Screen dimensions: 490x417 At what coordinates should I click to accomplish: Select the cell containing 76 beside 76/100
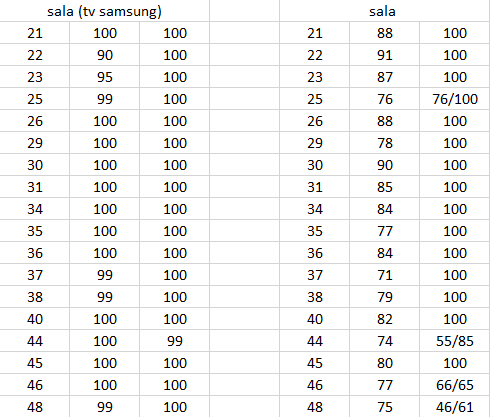click(x=385, y=99)
